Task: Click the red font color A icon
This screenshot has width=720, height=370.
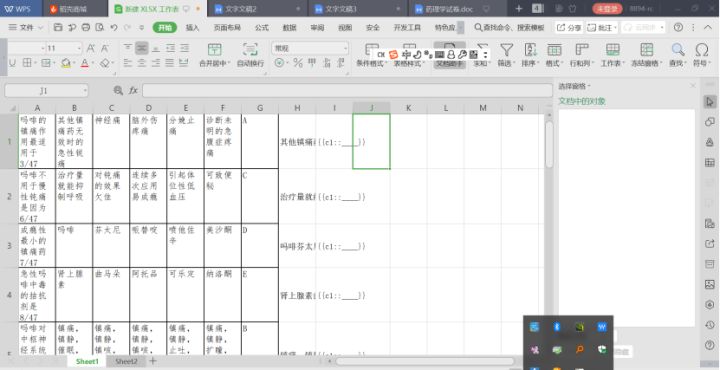Action: tap(84, 63)
